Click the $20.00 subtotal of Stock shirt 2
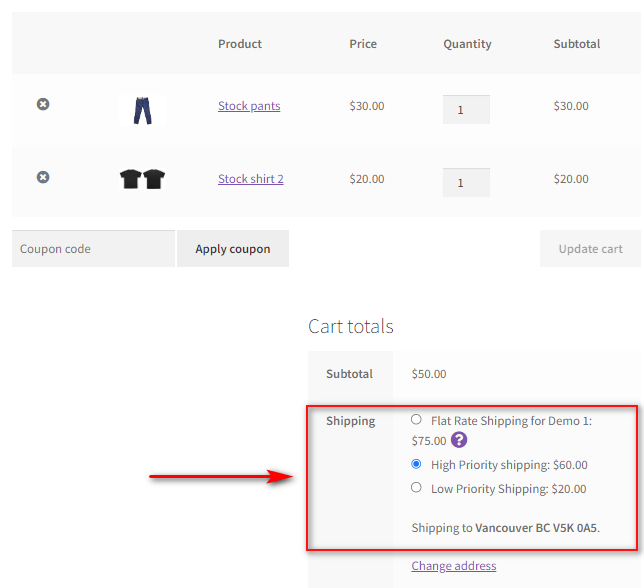 571,179
